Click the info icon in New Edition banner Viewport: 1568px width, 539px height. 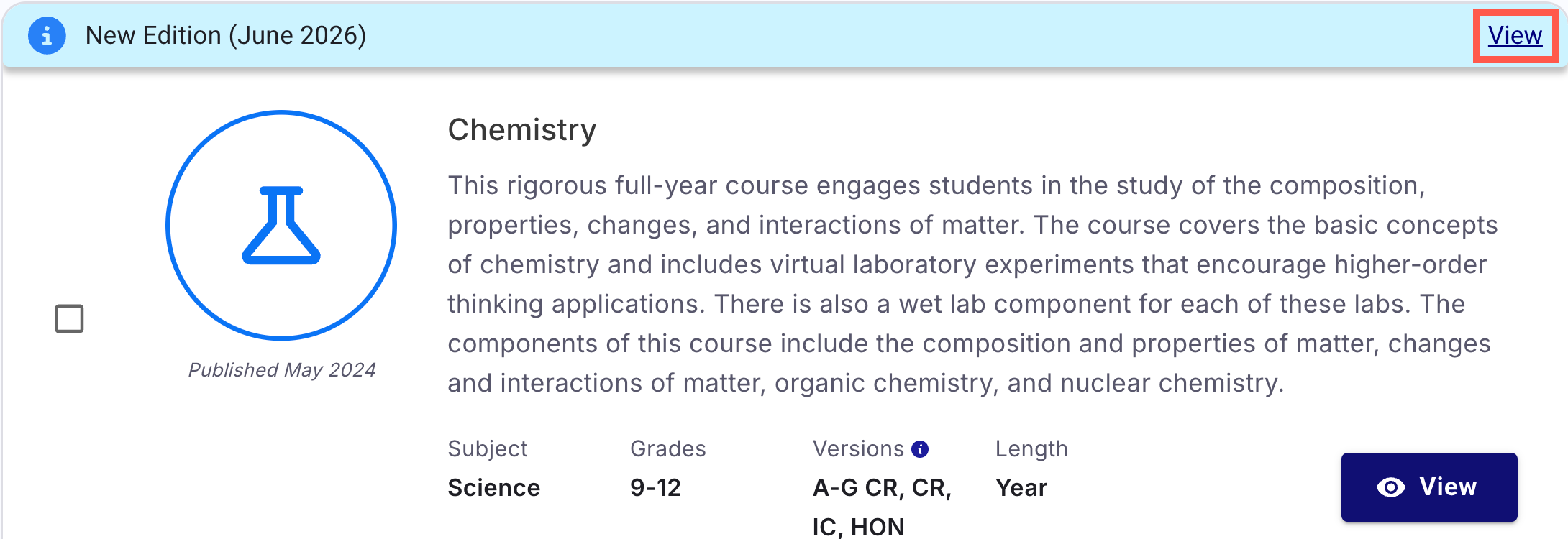[47, 35]
